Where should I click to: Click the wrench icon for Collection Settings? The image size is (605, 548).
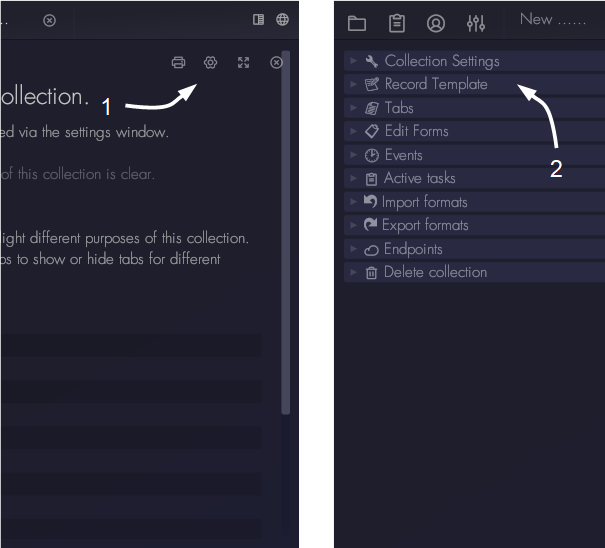click(372, 61)
